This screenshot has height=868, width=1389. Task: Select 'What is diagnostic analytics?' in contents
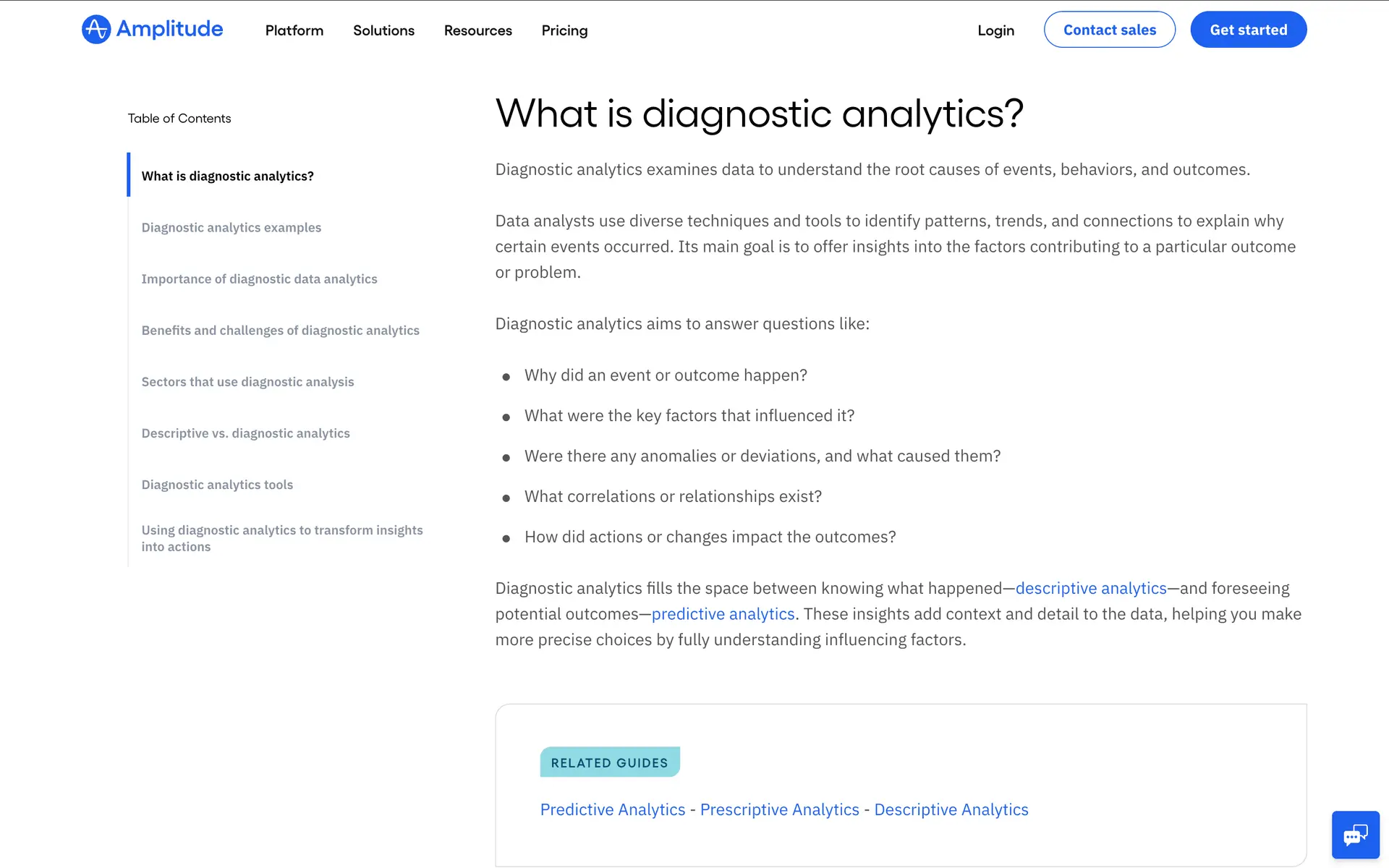[227, 176]
